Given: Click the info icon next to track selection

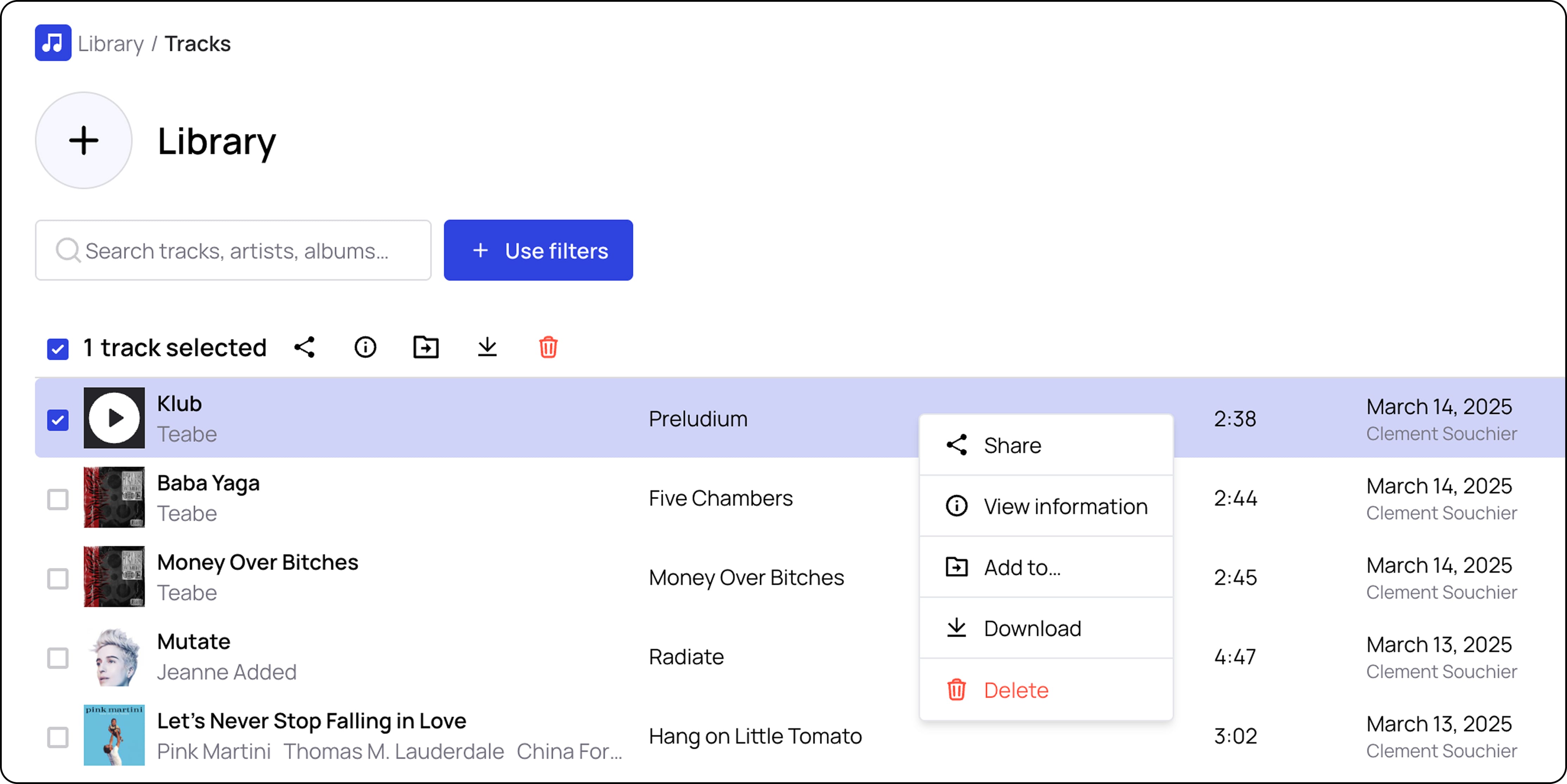Looking at the screenshot, I should pyautogui.click(x=365, y=347).
